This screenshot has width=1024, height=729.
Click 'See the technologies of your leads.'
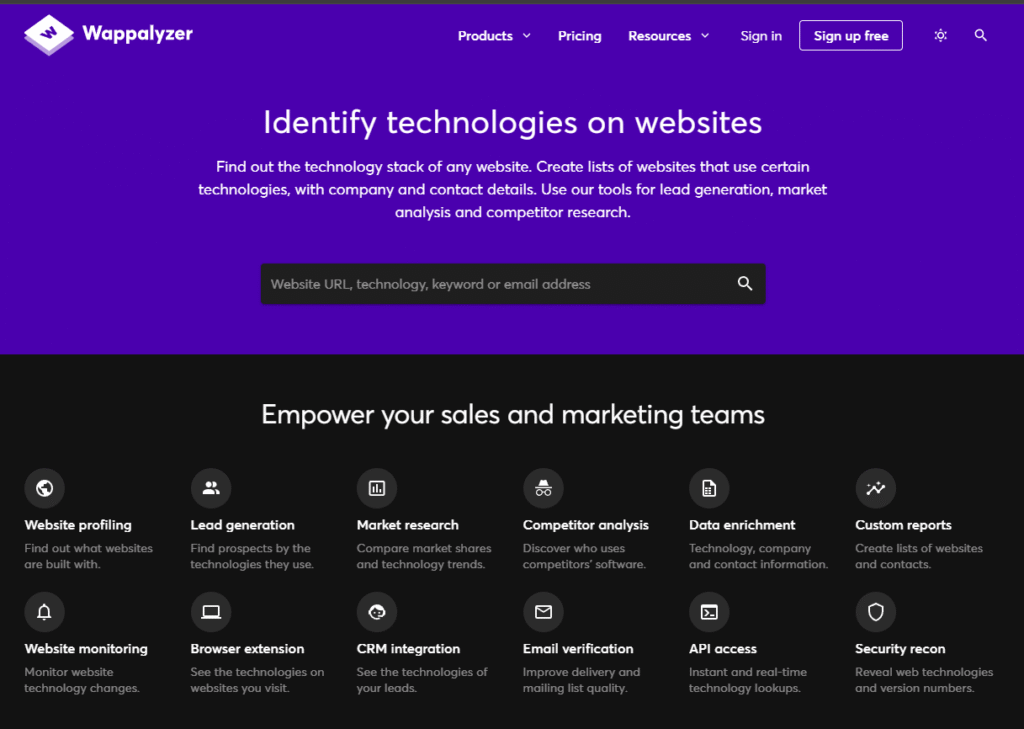pyautogui.click(x=422, y=679)
